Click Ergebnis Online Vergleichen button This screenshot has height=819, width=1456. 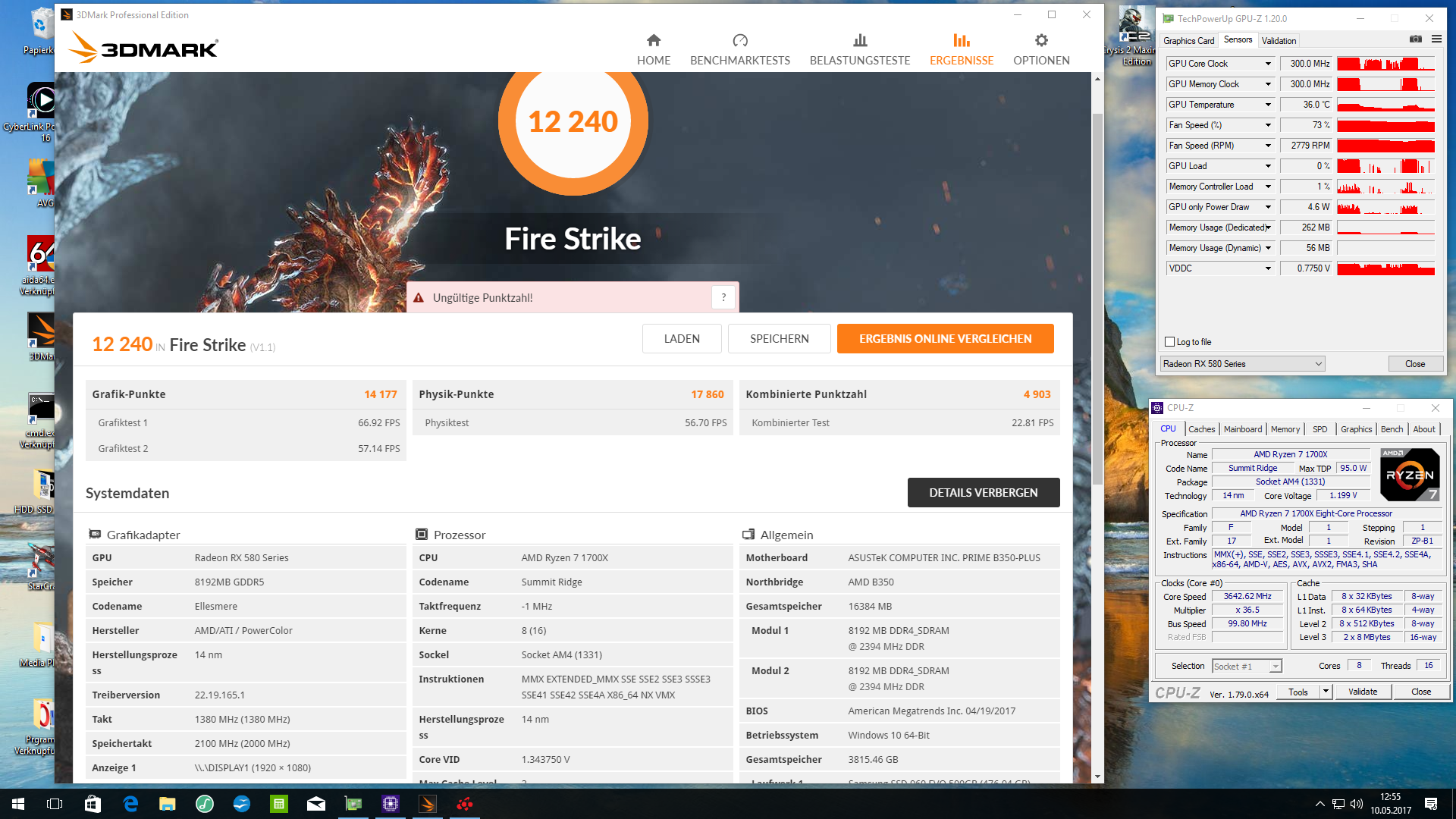pyautogui.click(x=945, y=339)
